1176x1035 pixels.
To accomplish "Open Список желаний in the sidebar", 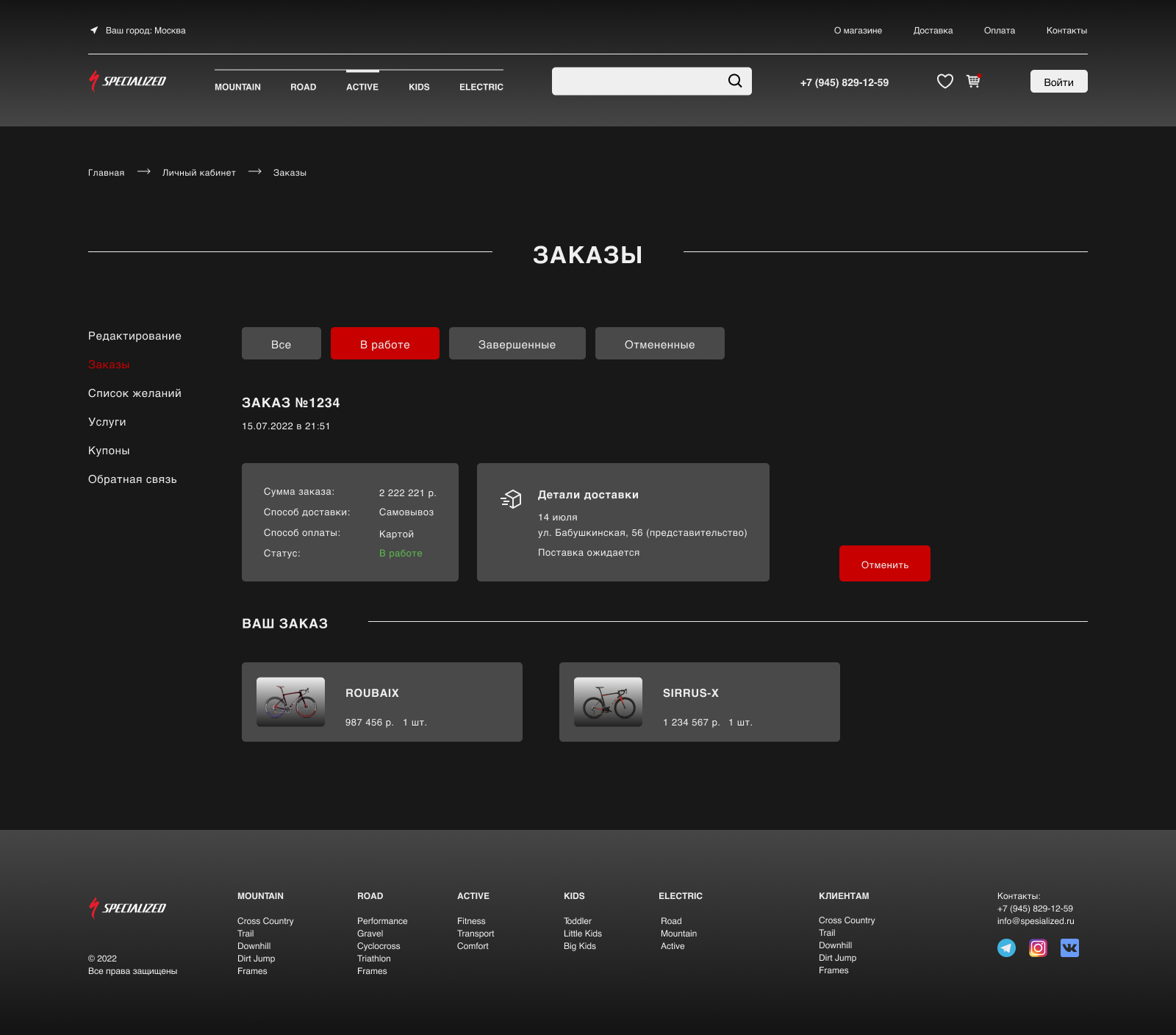I will (135, 393).
